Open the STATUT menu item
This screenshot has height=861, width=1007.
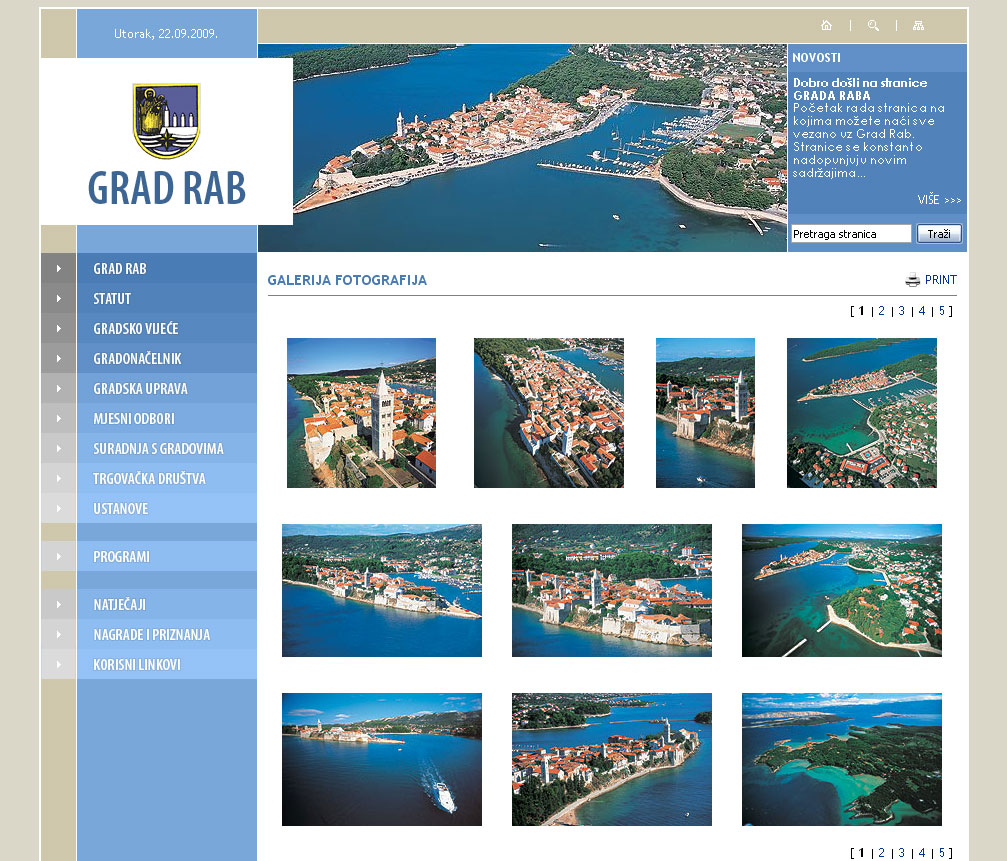pyautogui.click(x=112, y=299)
